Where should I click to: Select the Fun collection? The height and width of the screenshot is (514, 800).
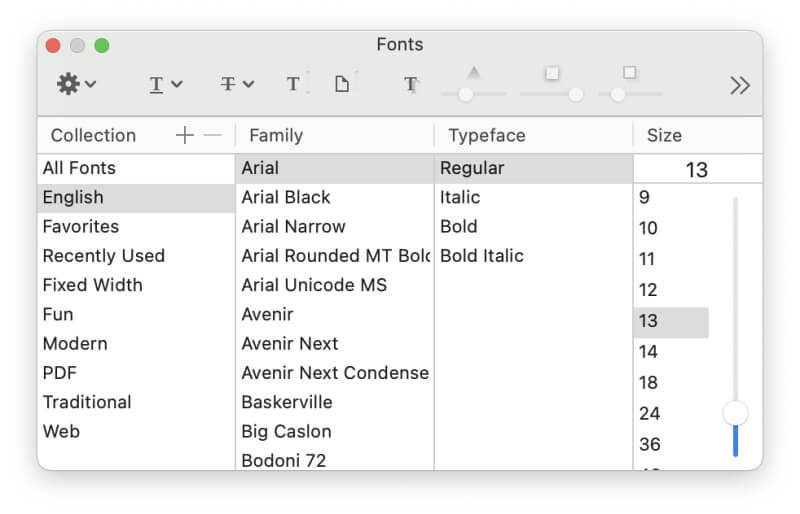pos(136,314)
